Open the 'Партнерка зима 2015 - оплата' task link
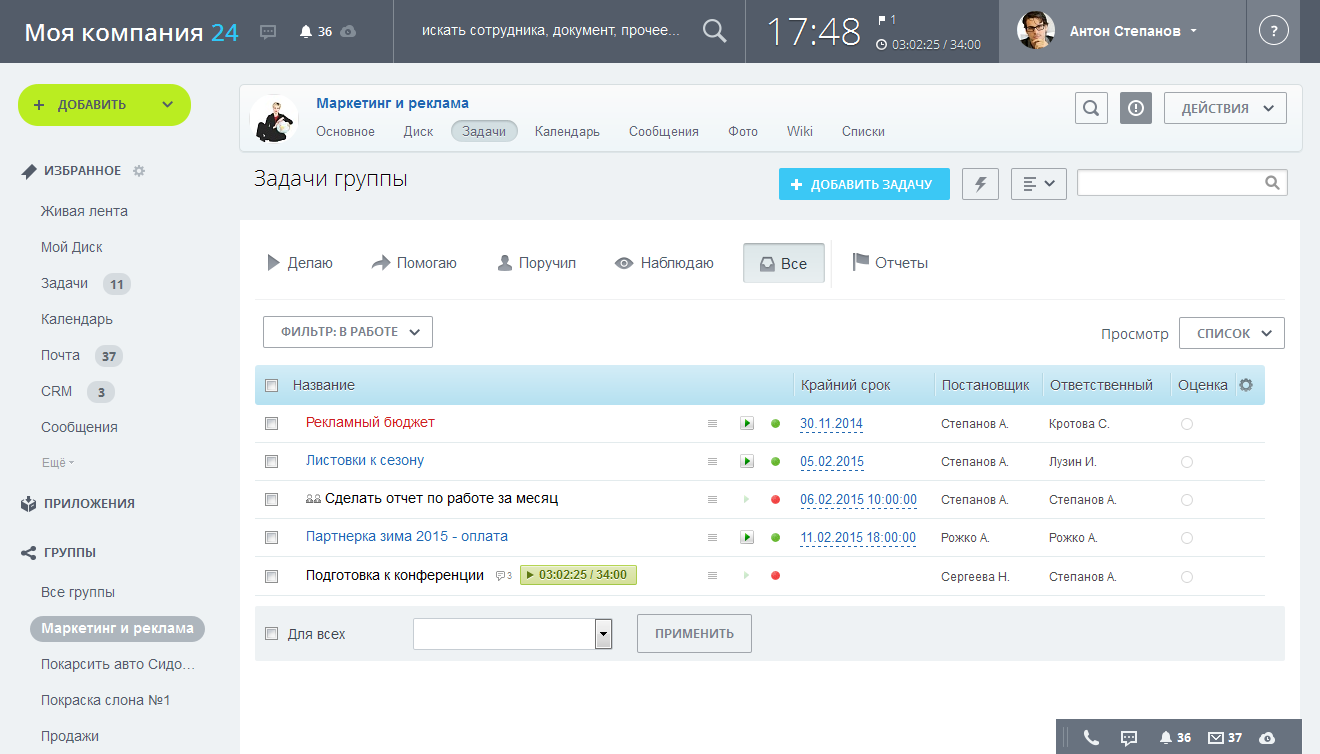The width and height of the screenshot is (1320, 754). [x=406, y=537]
